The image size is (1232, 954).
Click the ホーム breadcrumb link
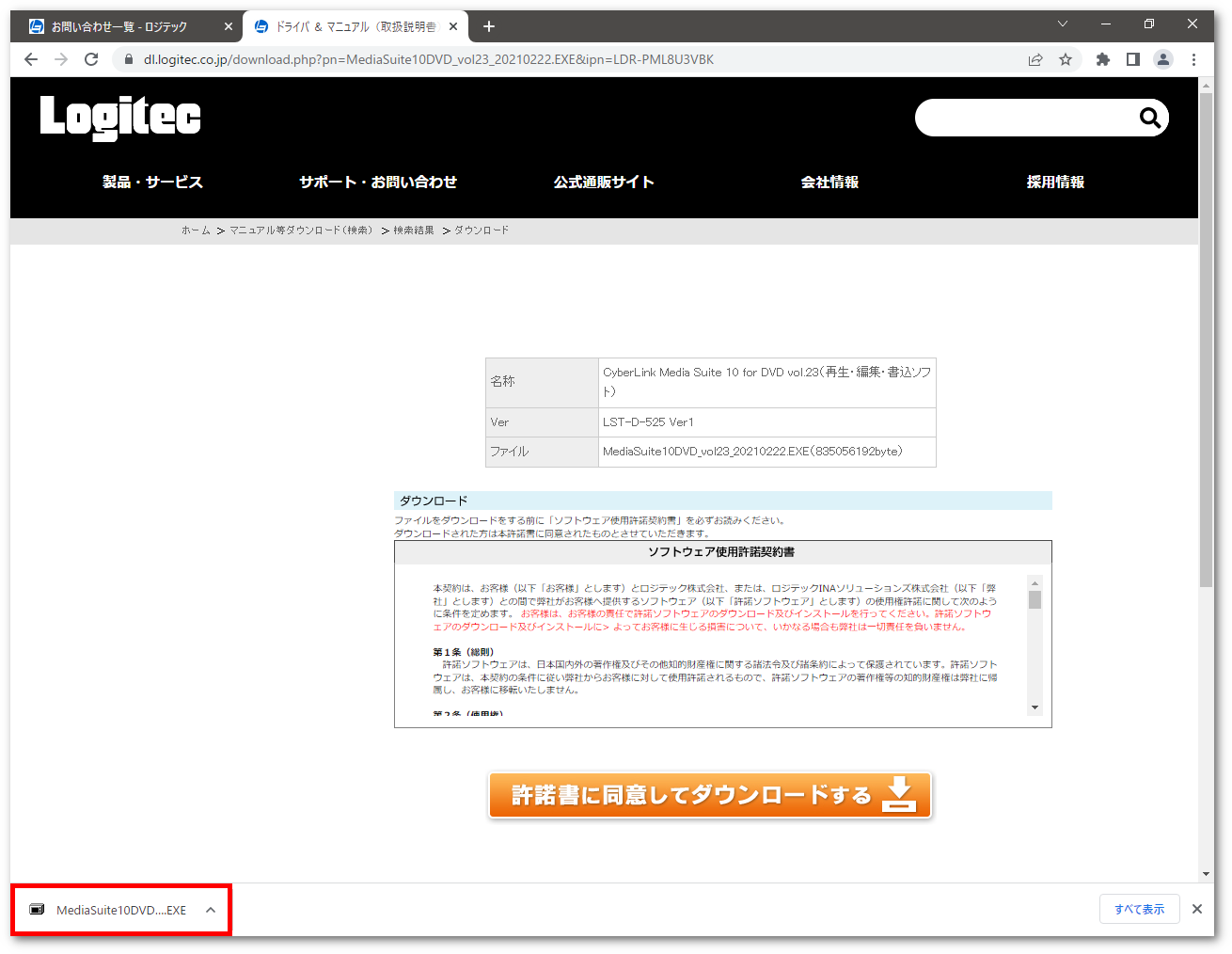click(x=196, y=231)
